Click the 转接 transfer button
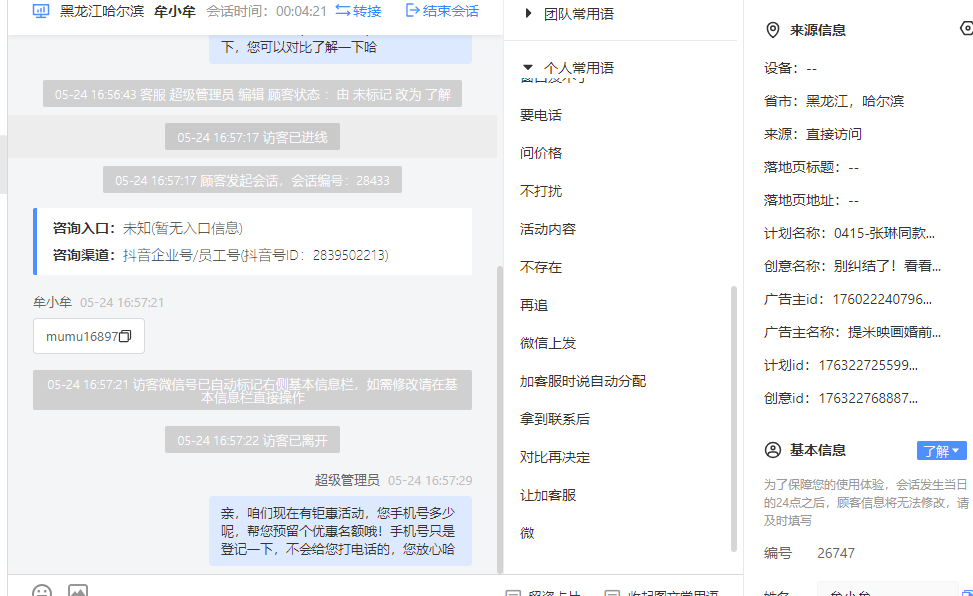 358,11
